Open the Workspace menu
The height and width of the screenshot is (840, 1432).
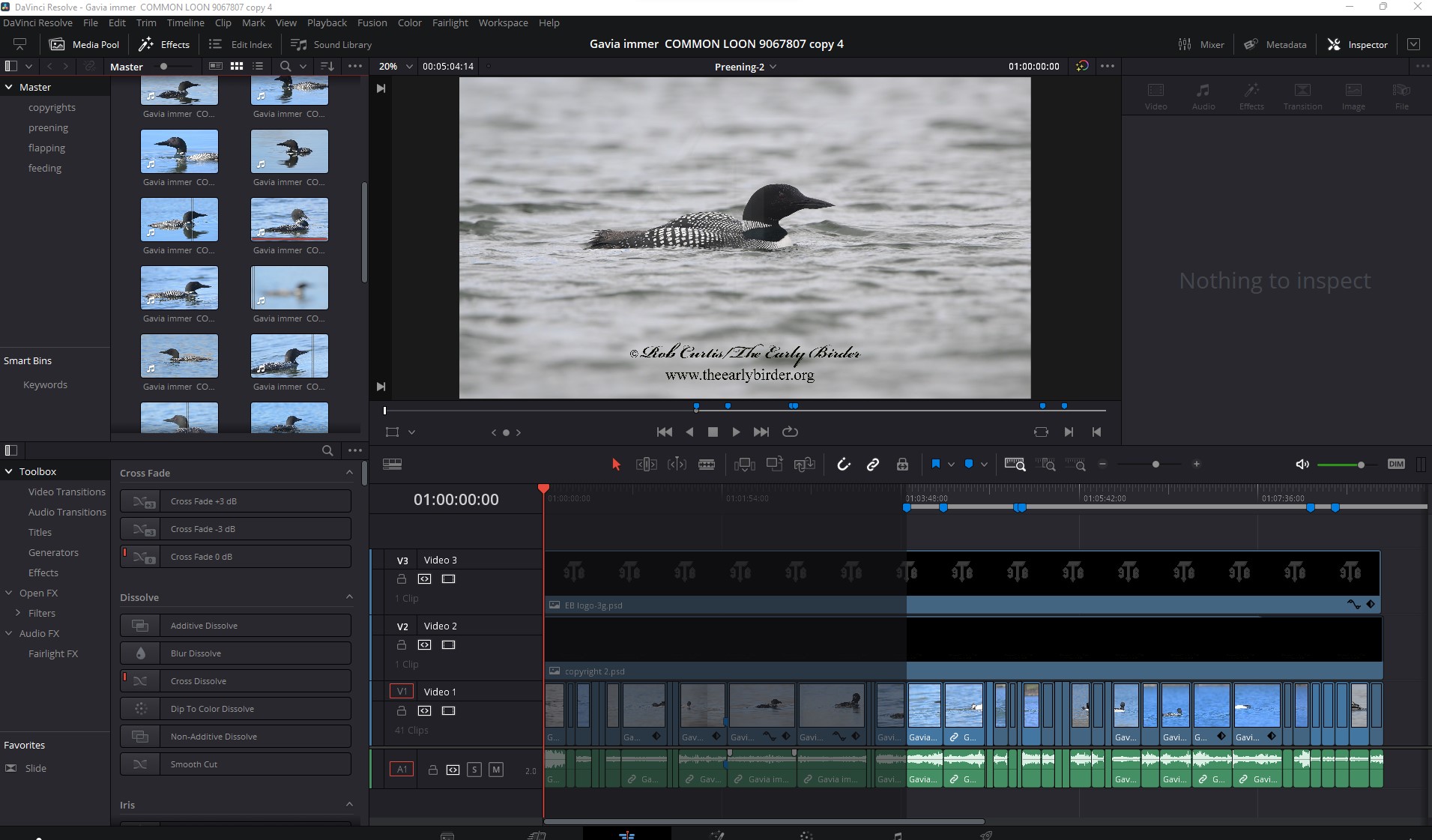[x=503, y=22]
